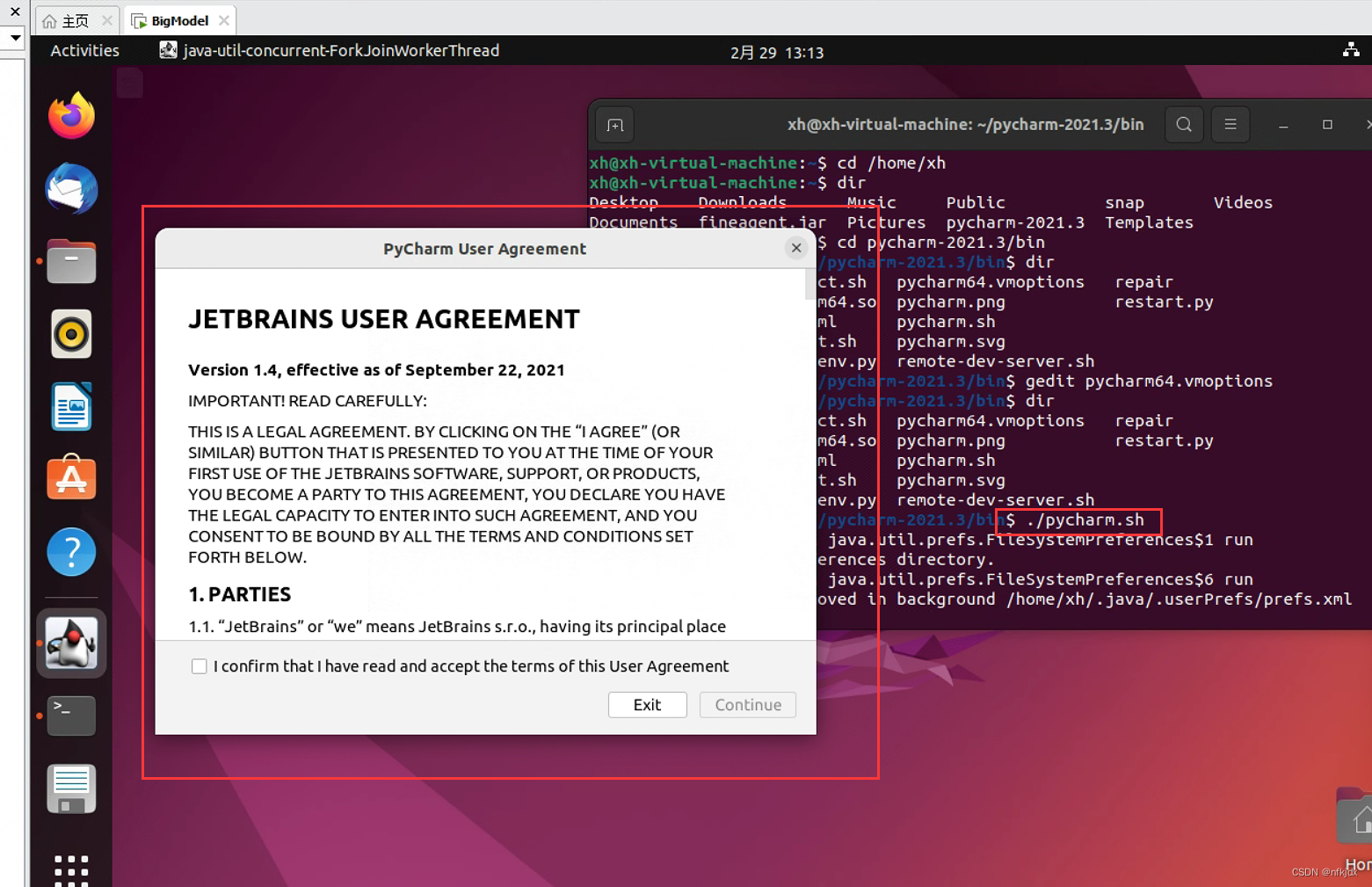The width and height of the screenshot is (1372, 887).
Task: Click 'gedit pycharm64.vmoptions' text in terminal
Action: point(1149,381)
